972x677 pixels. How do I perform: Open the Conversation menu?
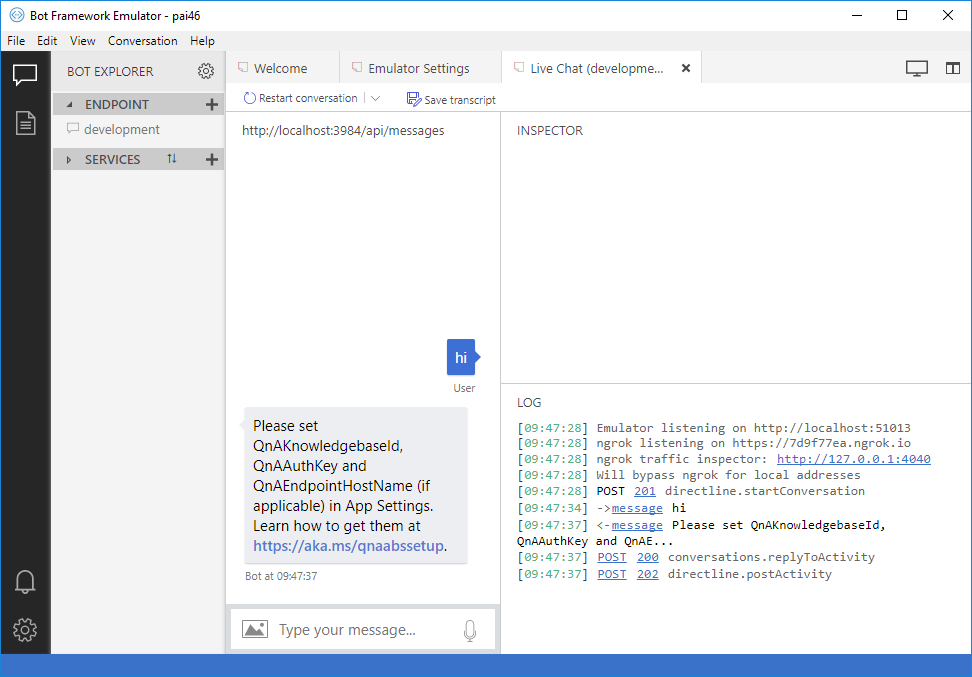(x=143, y=41)
